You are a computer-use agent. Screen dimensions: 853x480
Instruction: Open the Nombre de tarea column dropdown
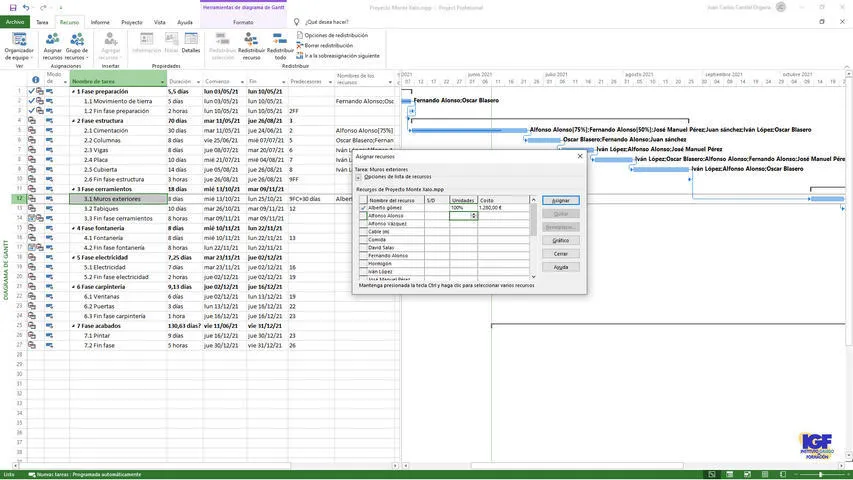coord(162,82)
